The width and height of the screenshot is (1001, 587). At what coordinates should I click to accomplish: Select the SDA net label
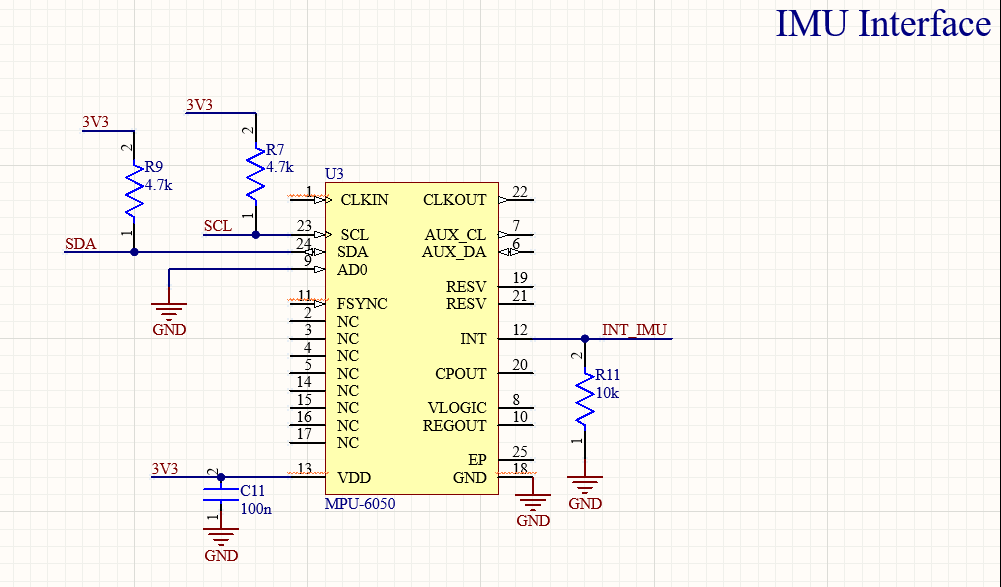(80, 244)
